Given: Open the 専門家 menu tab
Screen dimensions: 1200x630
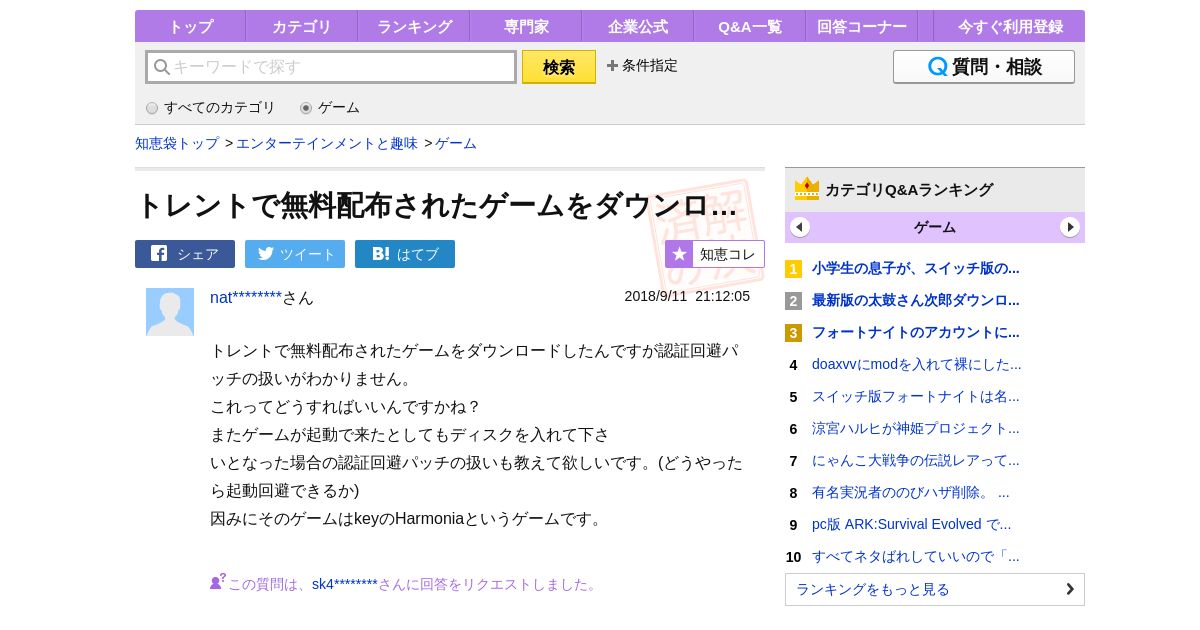Looking at the screenshot, I should [526, 26].
